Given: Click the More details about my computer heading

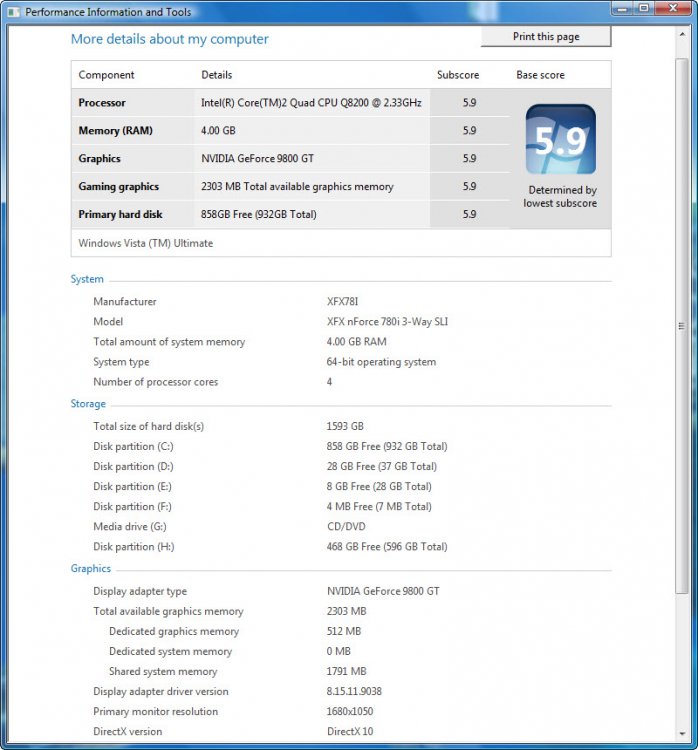Looking at the screenshot, I should point(169,39).
